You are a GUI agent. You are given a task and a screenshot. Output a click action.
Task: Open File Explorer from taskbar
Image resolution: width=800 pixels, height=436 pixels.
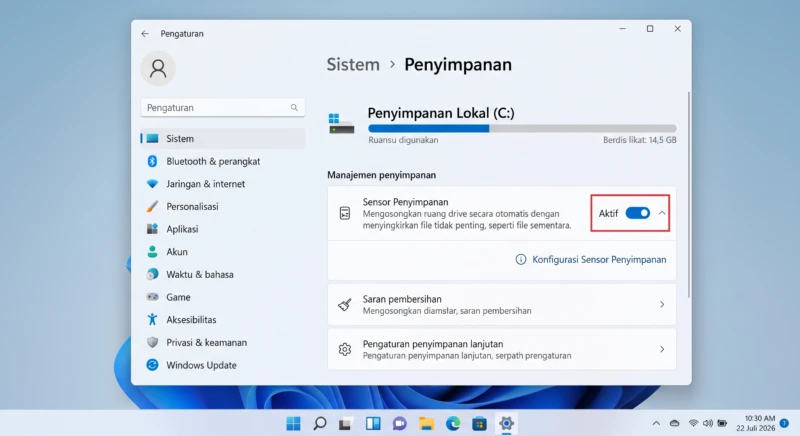426,423
